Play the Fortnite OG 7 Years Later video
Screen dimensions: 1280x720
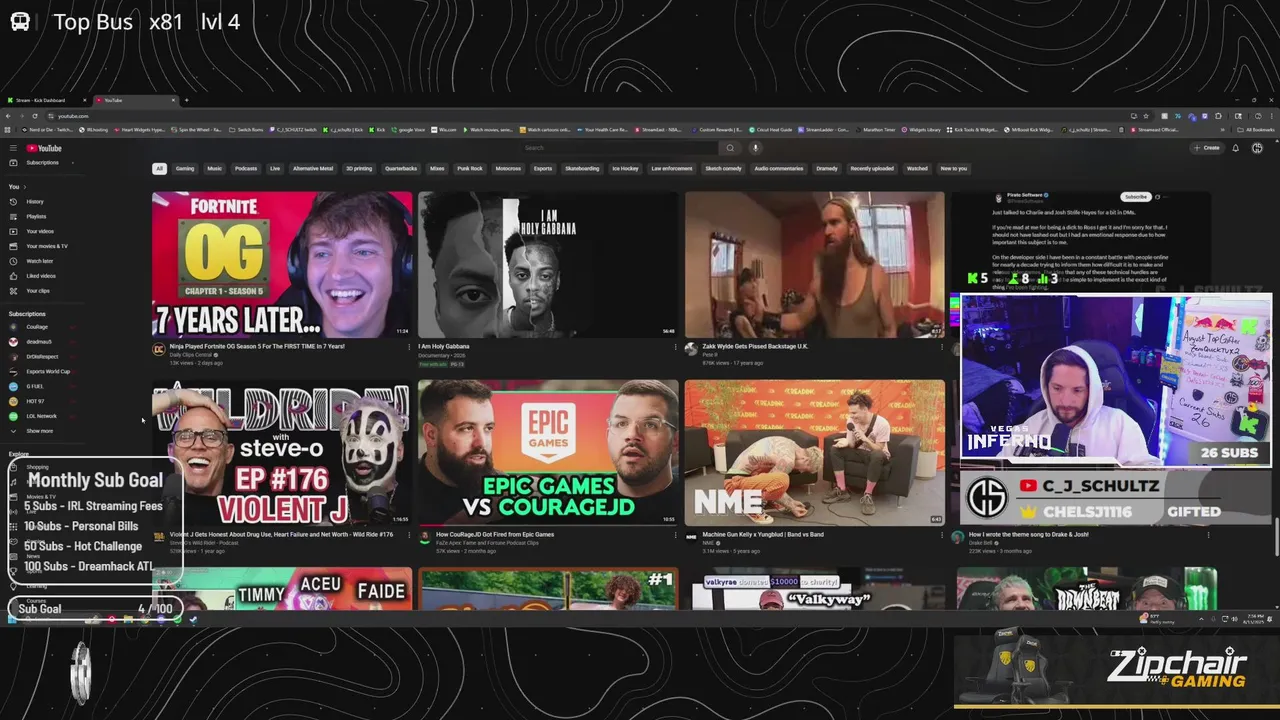point(282,265)
